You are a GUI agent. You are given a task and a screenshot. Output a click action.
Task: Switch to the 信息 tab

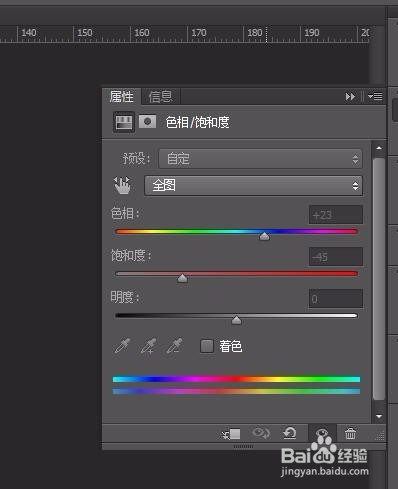pos(161,97)
